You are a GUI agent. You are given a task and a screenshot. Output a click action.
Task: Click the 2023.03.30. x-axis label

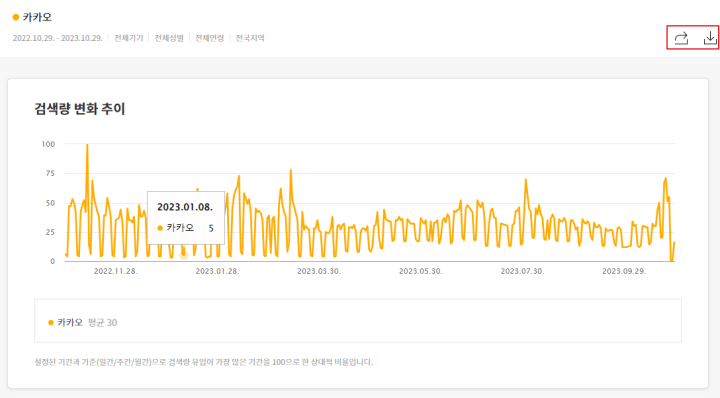[319, 271]
